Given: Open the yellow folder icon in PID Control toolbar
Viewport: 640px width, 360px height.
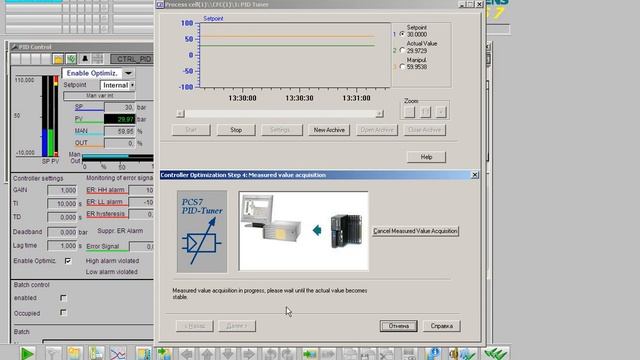Looking at the screenshot, I should point(58,59).
